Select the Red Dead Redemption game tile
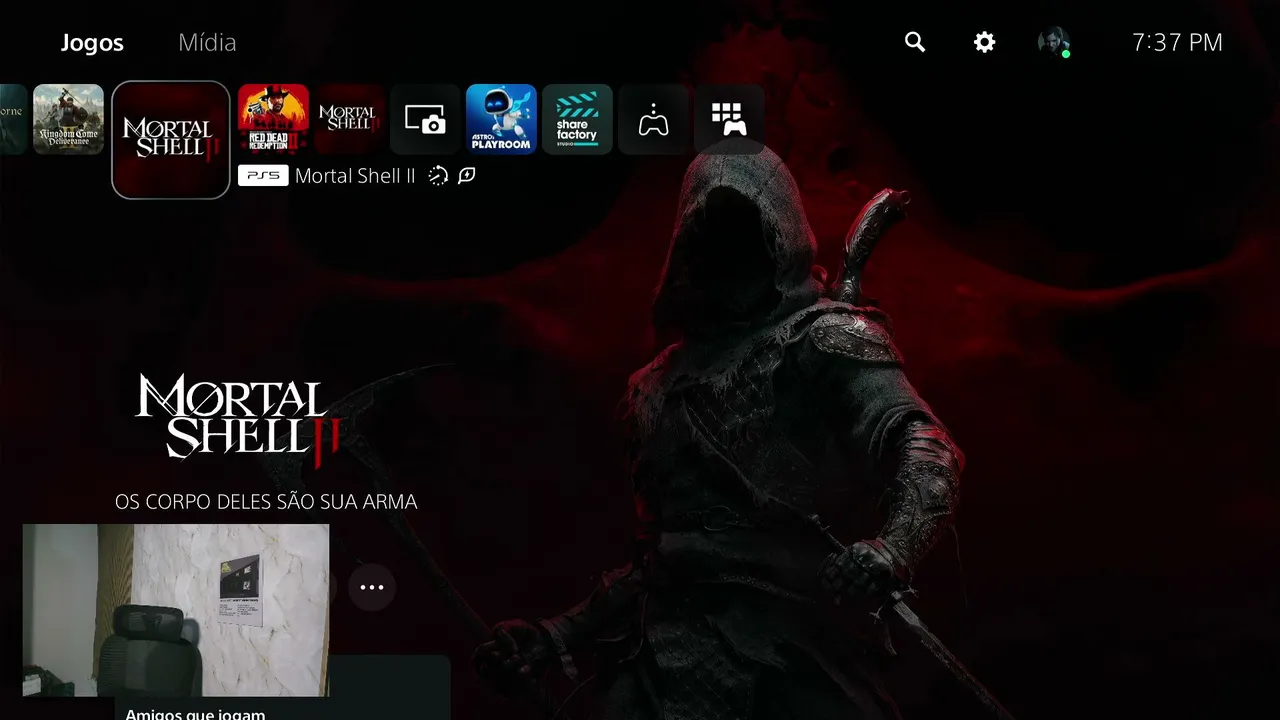This screenshot has width=1280, height=720. pos(273,119)
